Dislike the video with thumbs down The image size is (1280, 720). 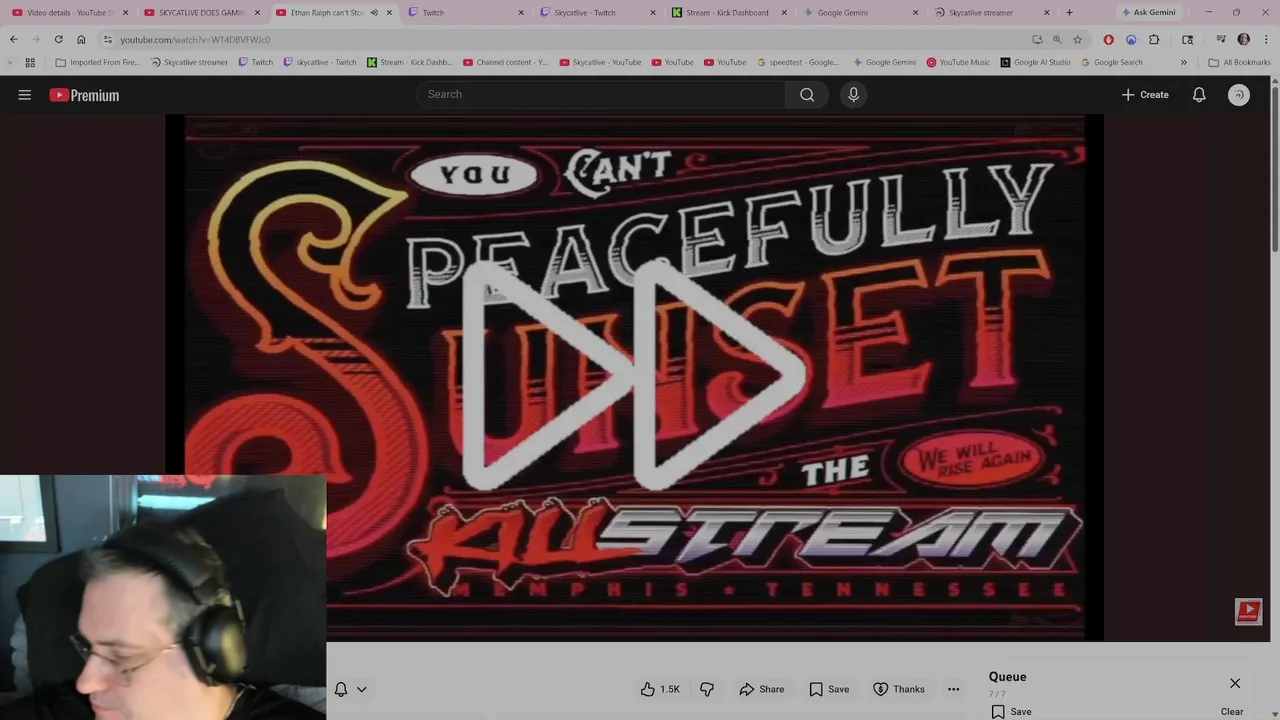pos(707,689)
